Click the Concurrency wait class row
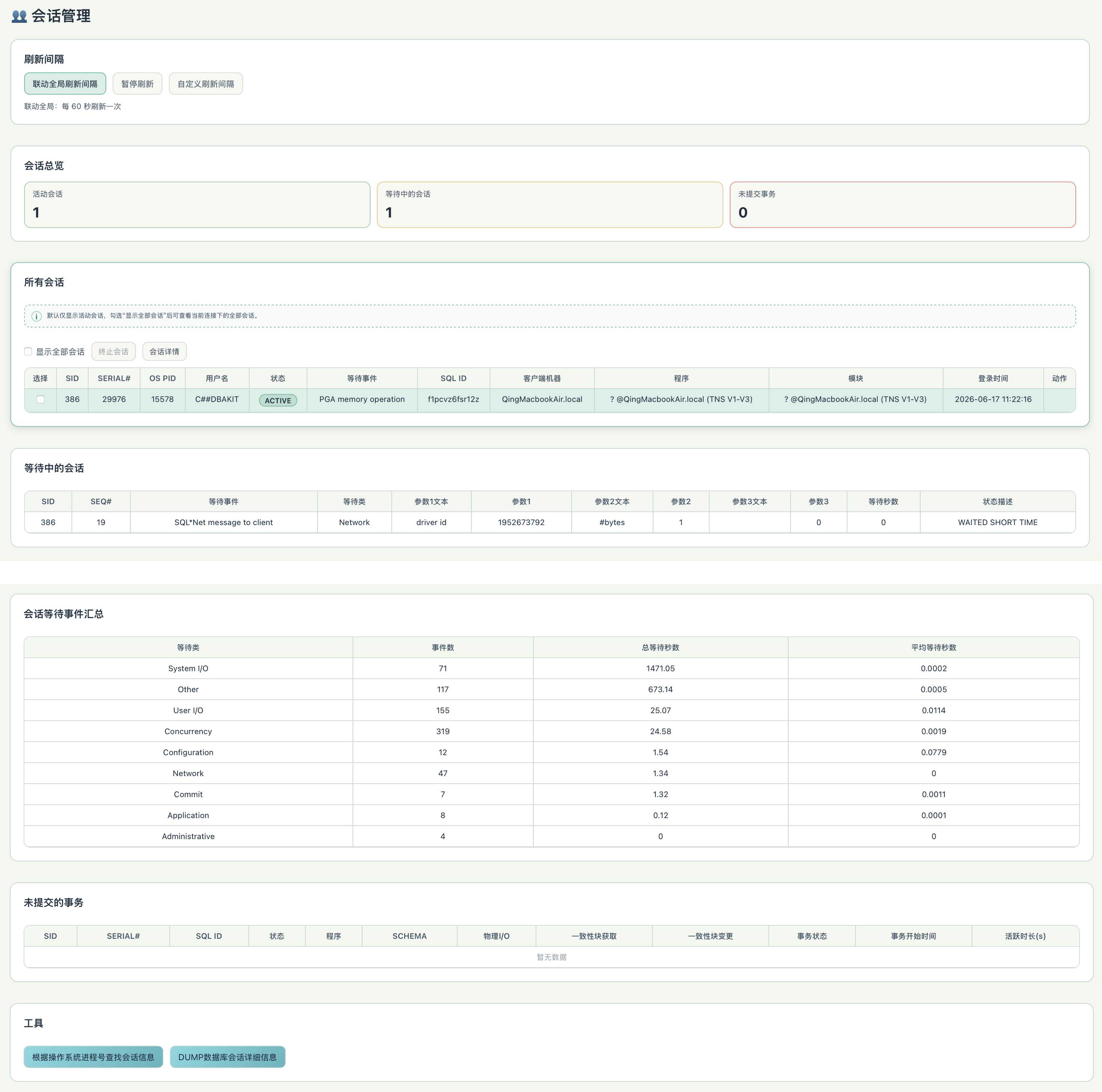Viewport: 1102px width, 1092px height. click(552, 731)
